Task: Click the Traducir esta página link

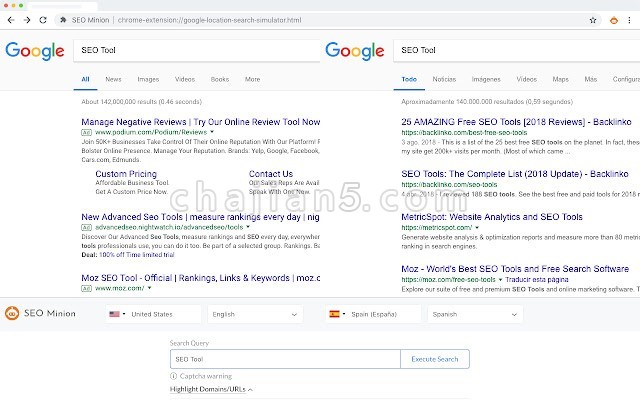Action: pos(537,280)
